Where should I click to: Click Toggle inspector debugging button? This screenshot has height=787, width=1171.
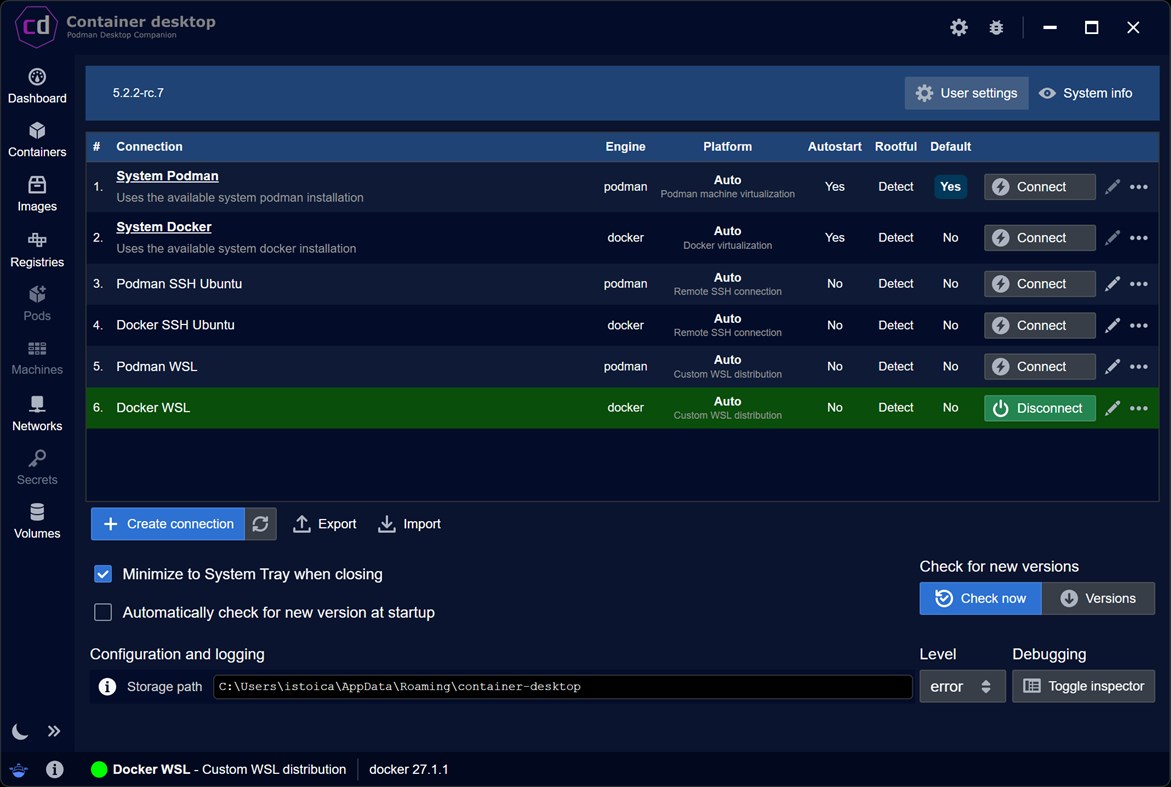pos(1083,686)
